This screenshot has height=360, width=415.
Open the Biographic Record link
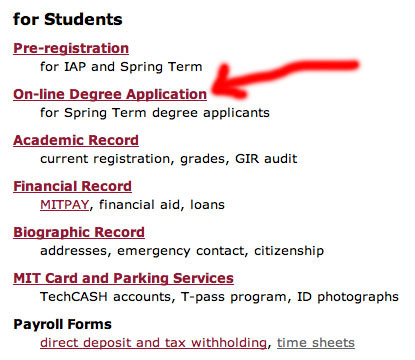point(79,232)
